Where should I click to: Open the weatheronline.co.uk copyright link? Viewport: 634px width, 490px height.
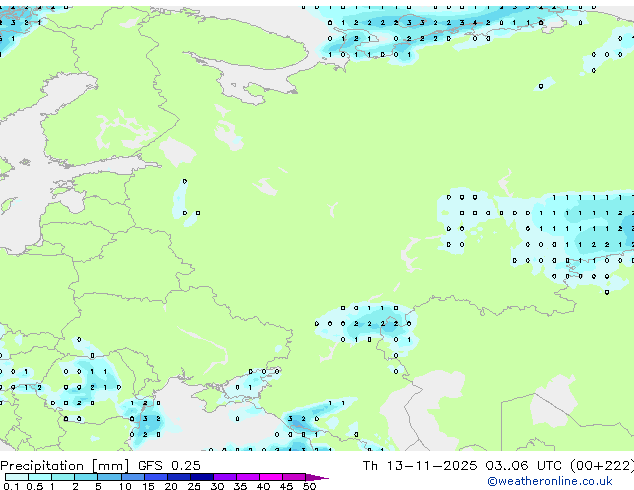click(x=550, y=482)
